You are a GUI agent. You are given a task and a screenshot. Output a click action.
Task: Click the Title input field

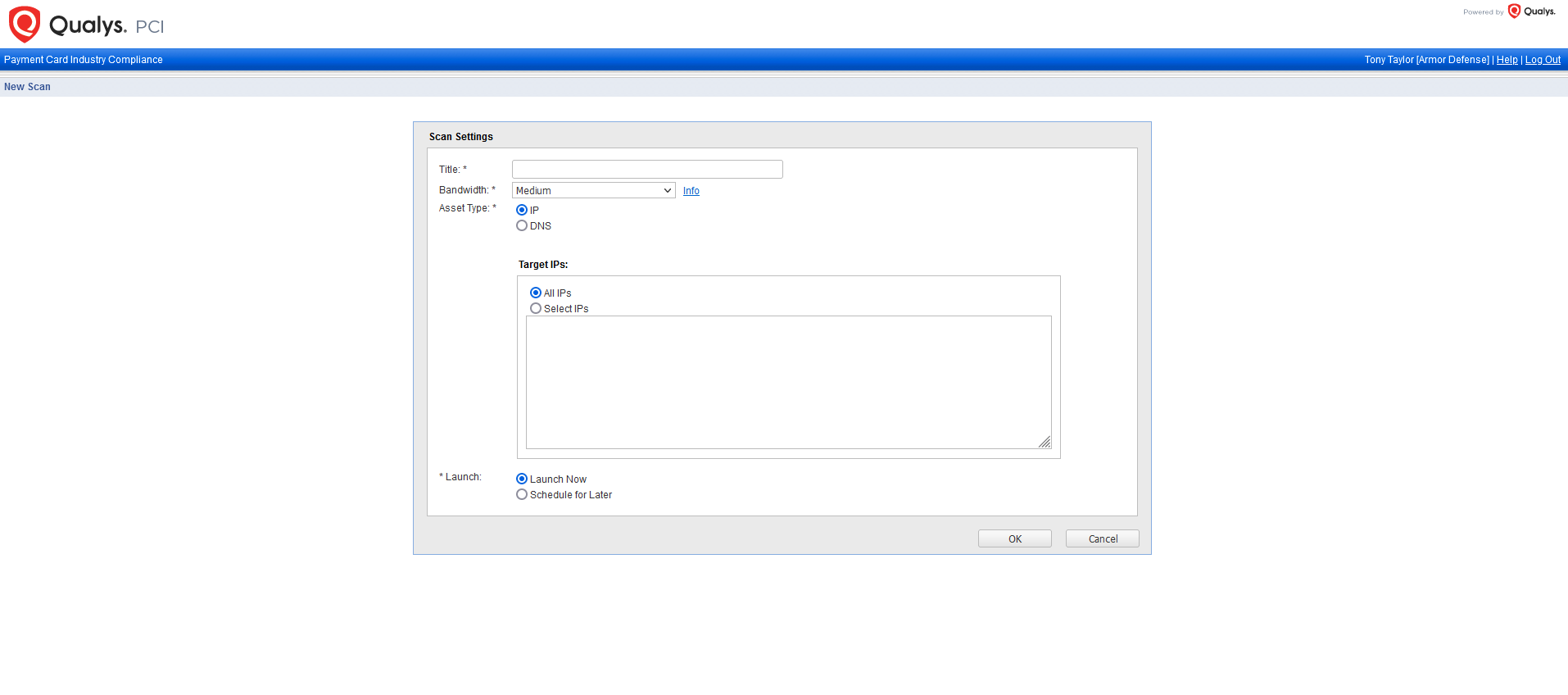647,170
